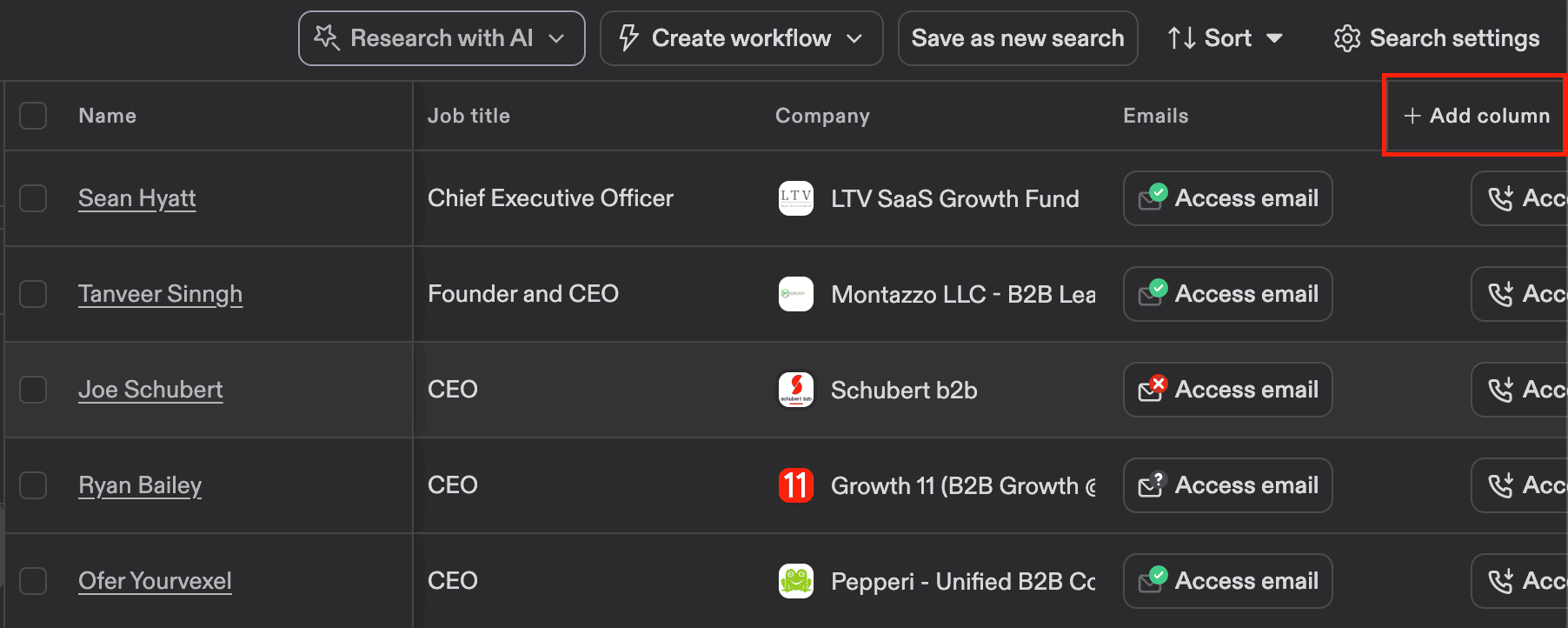
Task: Click the Growth 11 red logo
Action: click(x=795, y=485)
